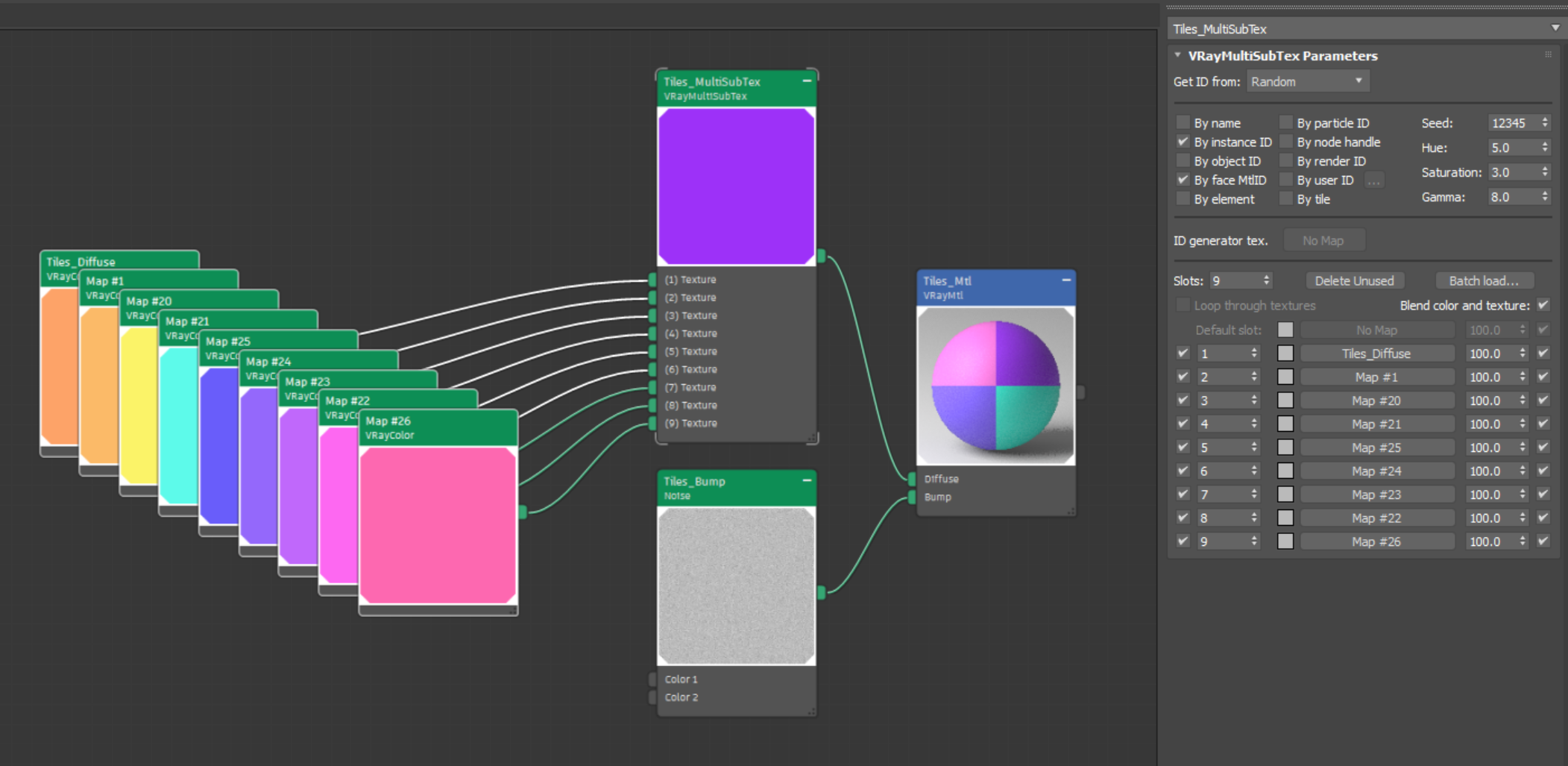The width and height of the screenshot is (1568, 766).
Task: Click the slot 4 color swatch
Action: tap(1285, 424)
